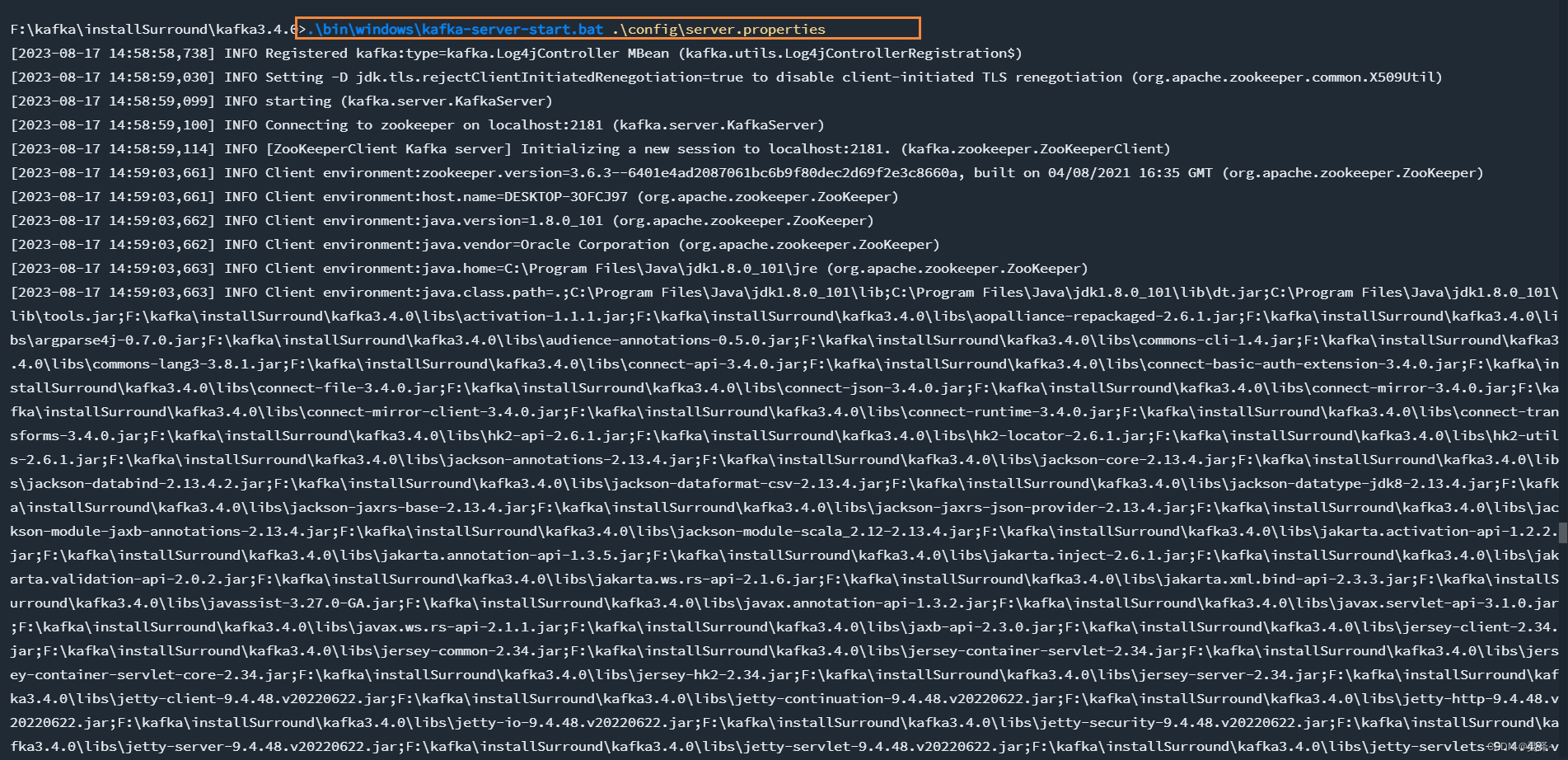Click 'Connecting to zookeeper on localhost:2181' text
The image size is (1568, 760).
pyautogui.click(x=434, y=125)
